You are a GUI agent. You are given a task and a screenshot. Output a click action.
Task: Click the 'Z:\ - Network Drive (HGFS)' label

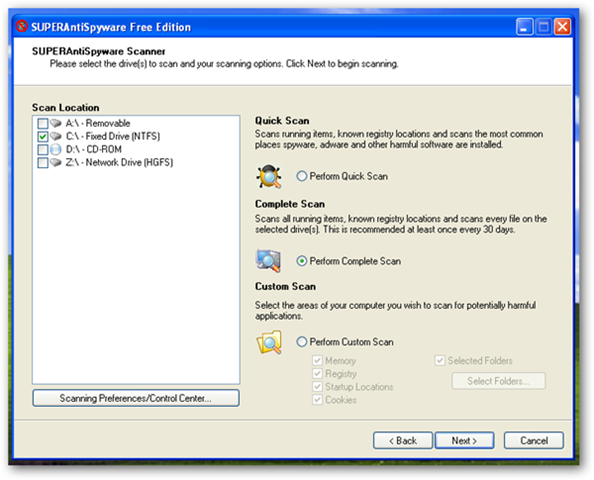pyautogui.click(x=119, y=163)
